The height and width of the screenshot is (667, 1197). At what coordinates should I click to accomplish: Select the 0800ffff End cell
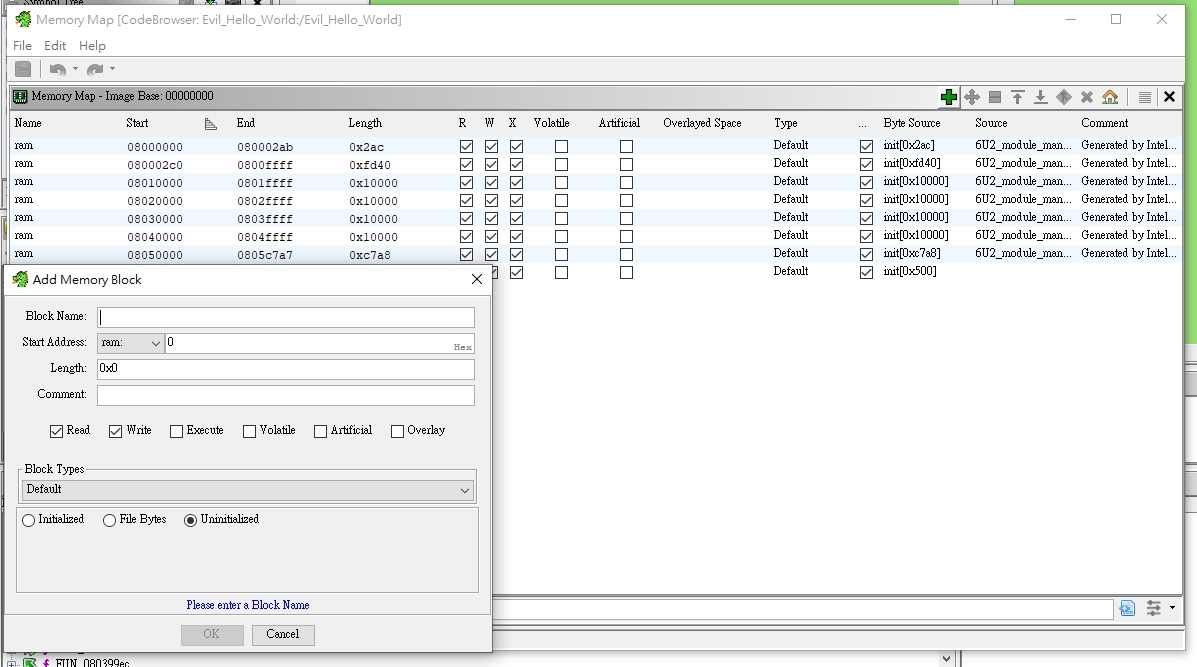point(265,165)
